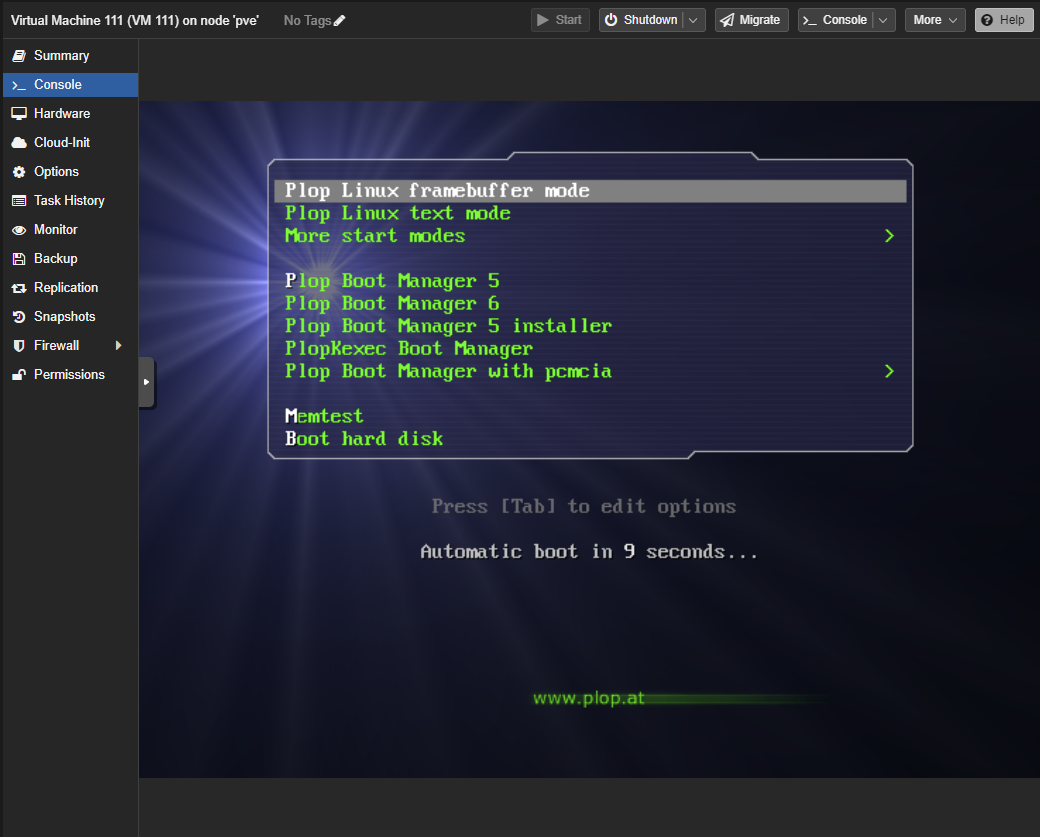Click the Hardware sidebar icon
The width and height of the screenshot is (1040, 837).
[x=20, y=113]
